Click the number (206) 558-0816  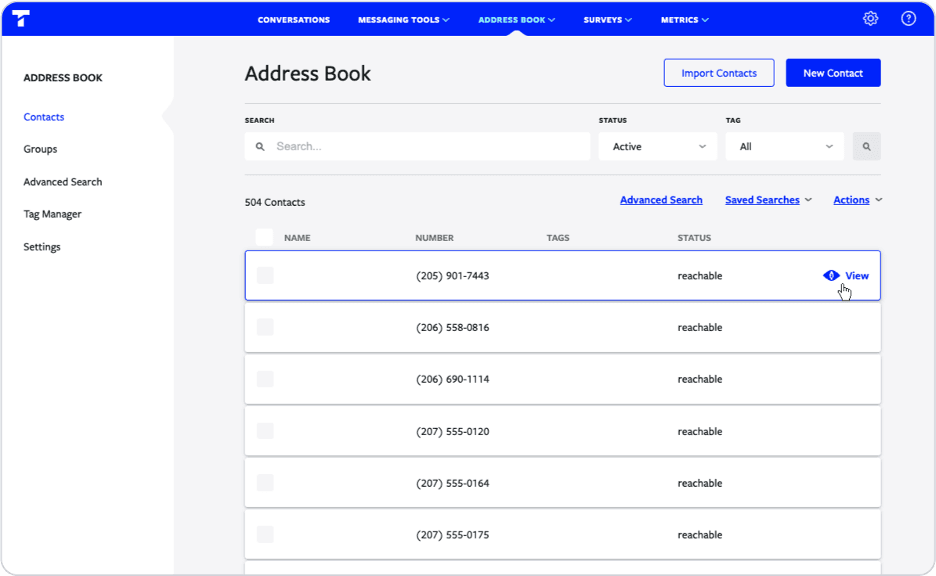[452, 327]
